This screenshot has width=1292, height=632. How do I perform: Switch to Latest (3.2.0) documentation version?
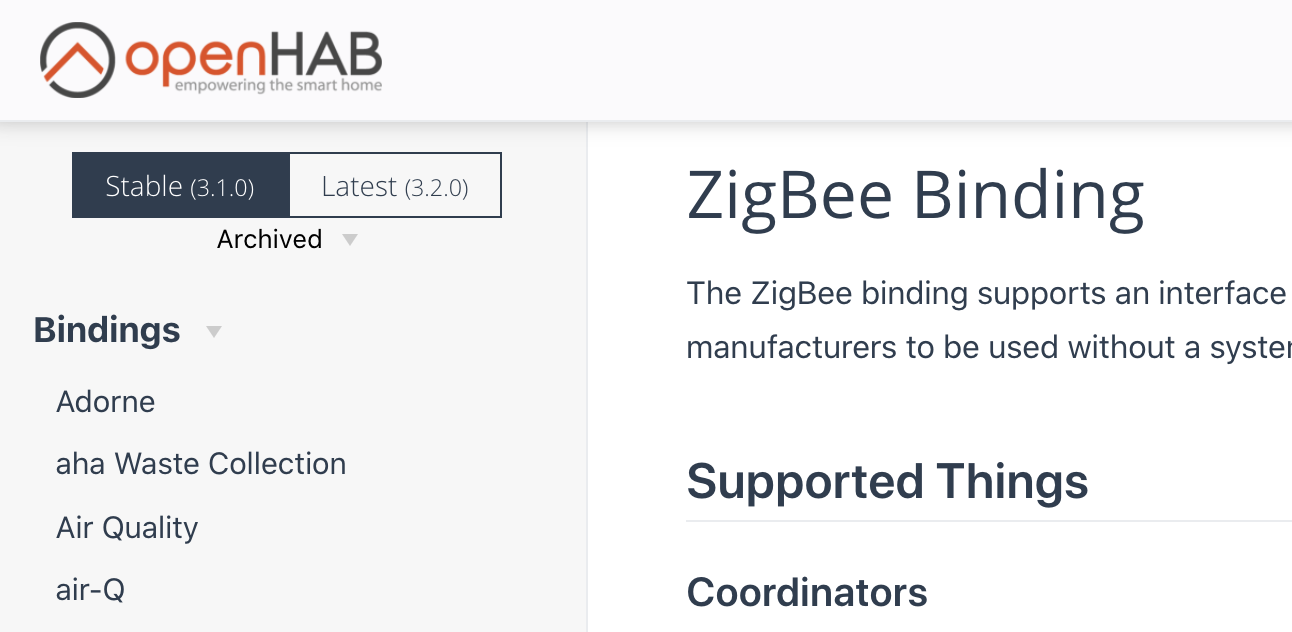click(x=395, y=186)
